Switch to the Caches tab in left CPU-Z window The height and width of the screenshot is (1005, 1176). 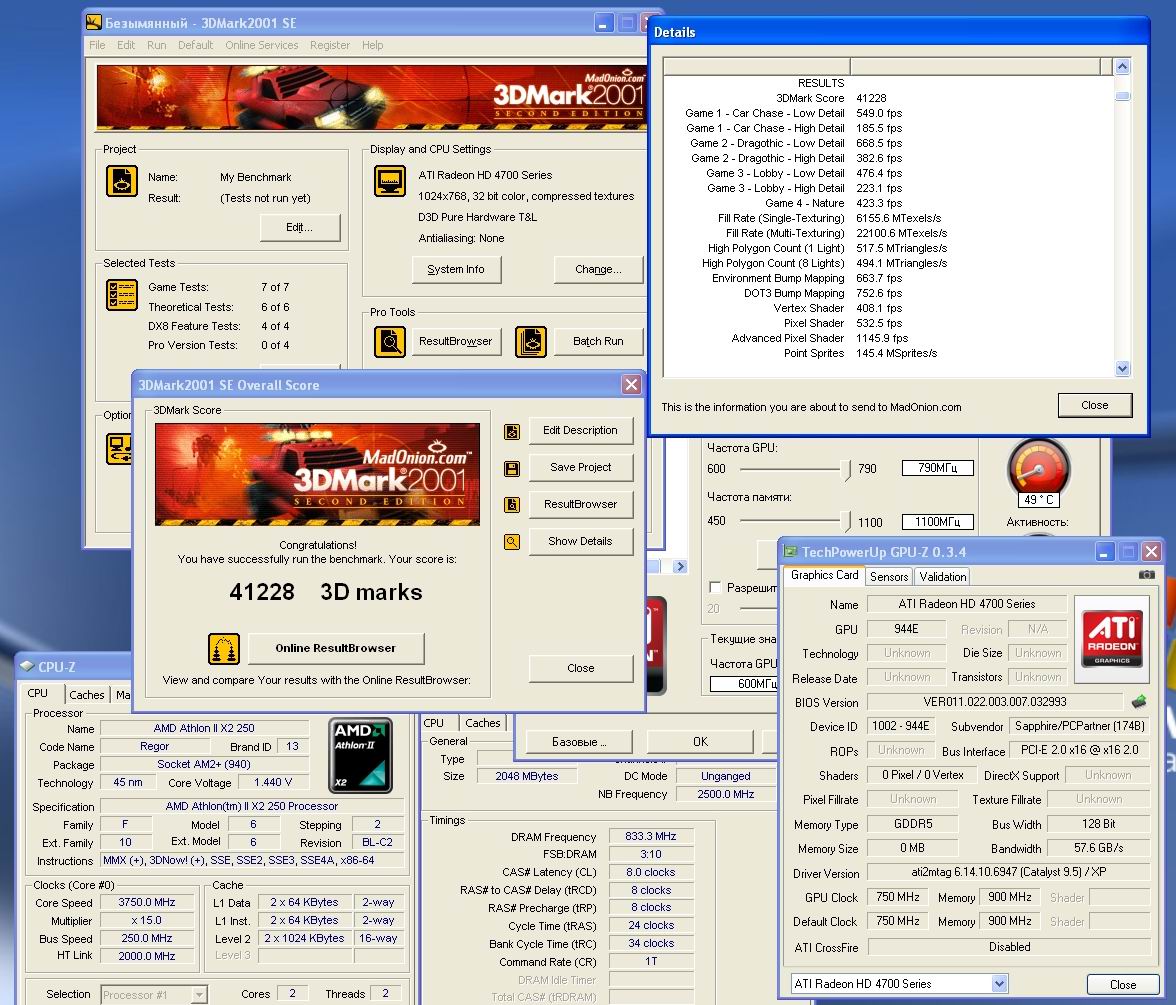87,694
